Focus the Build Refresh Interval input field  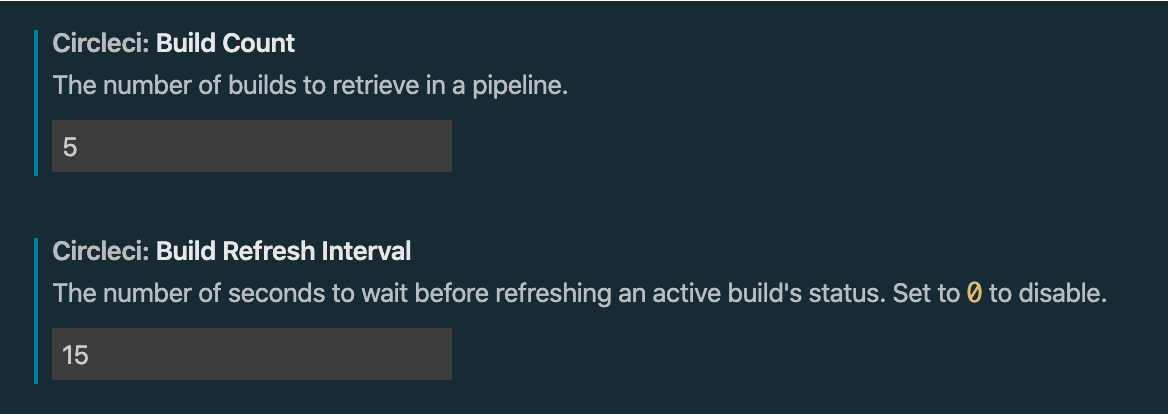[x=251, y=354]
